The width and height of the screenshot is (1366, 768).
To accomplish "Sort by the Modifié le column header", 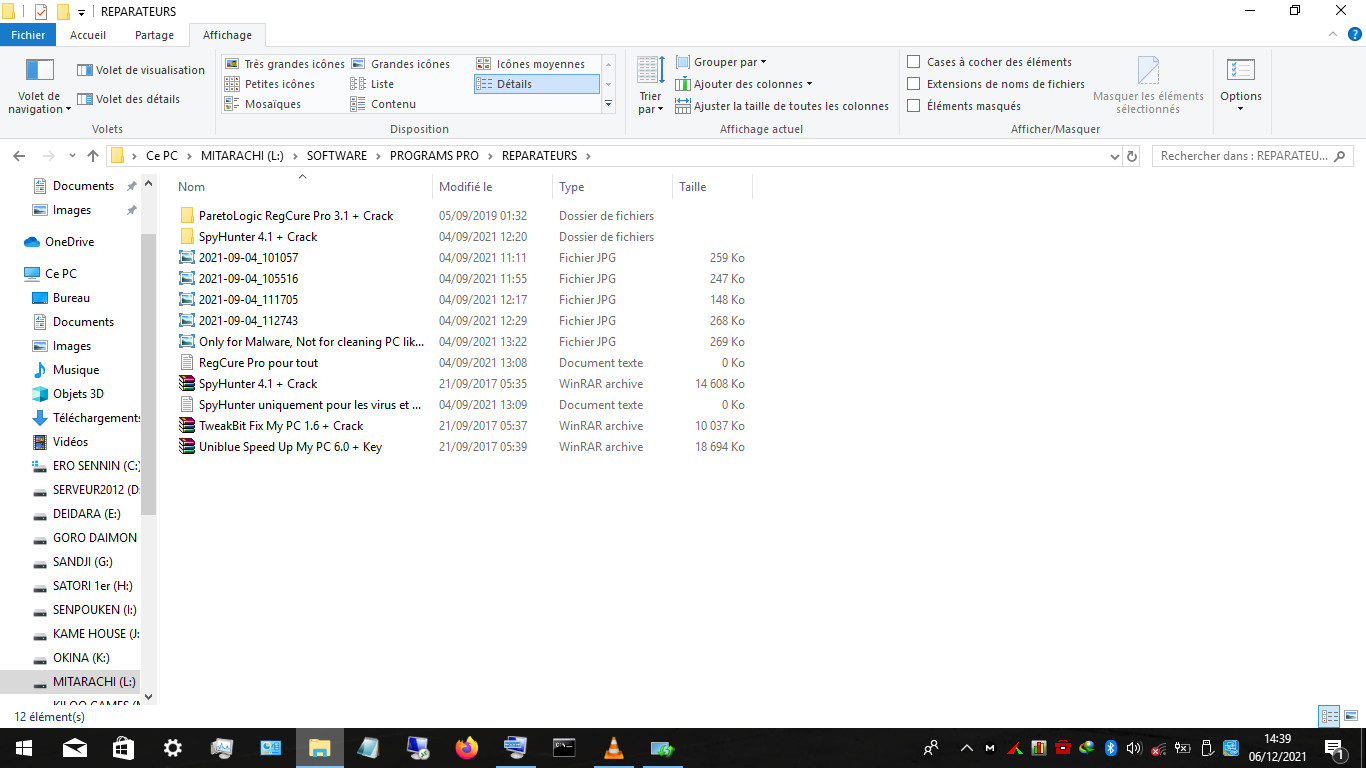I will coord(492,187).
